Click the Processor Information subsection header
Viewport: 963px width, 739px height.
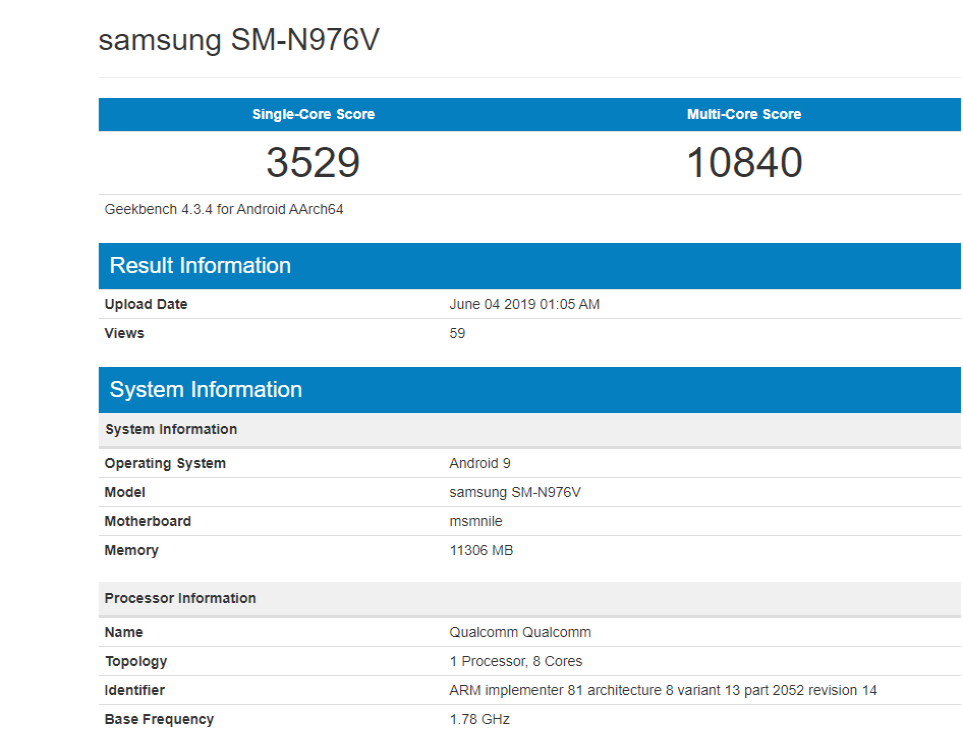click(x=180, y=598)
